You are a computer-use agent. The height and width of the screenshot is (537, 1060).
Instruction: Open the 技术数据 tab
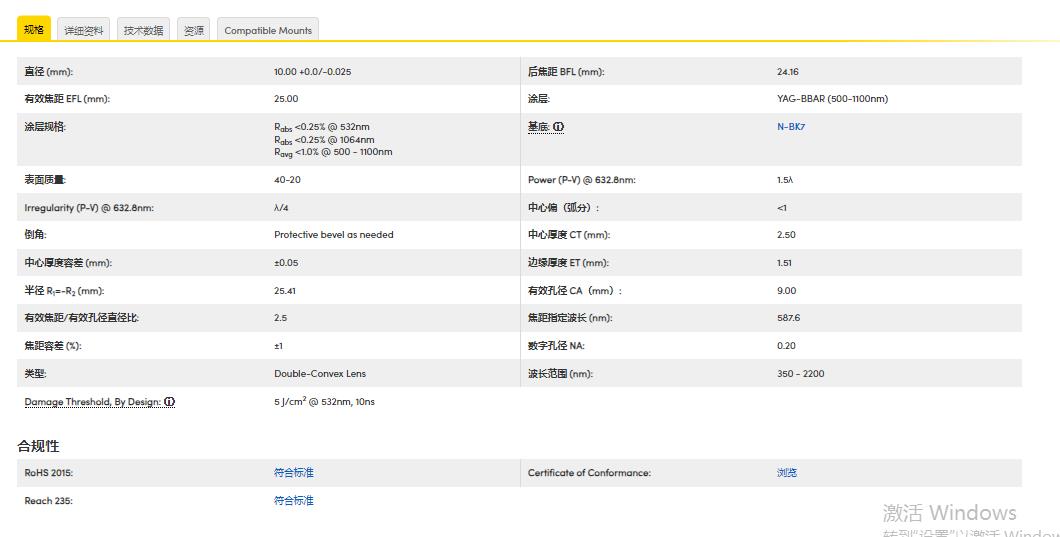tap(143, 30)
